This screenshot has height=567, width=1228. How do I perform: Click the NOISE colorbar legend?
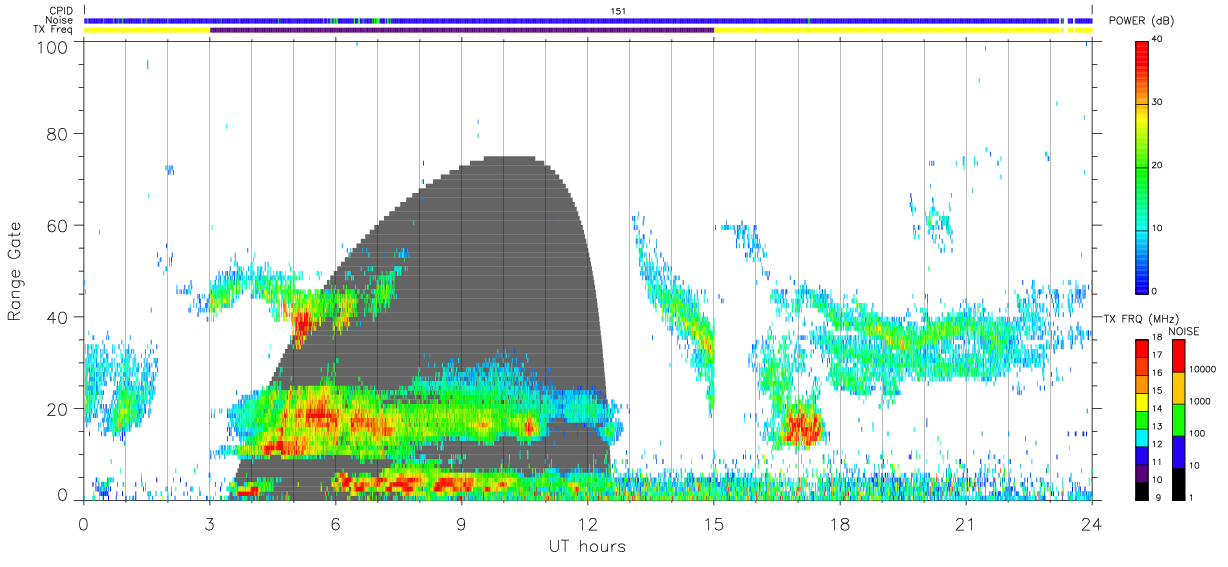[x=1178, y=420]
